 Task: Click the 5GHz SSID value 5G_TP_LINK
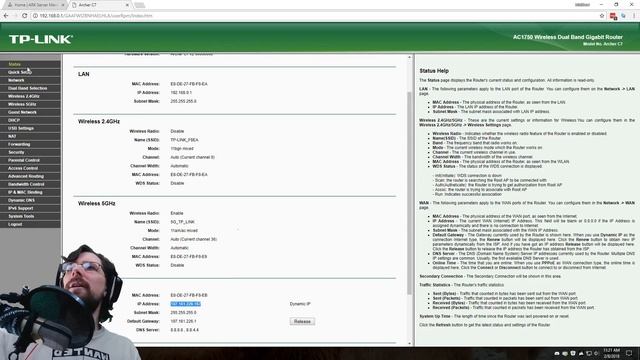(182, 222)
